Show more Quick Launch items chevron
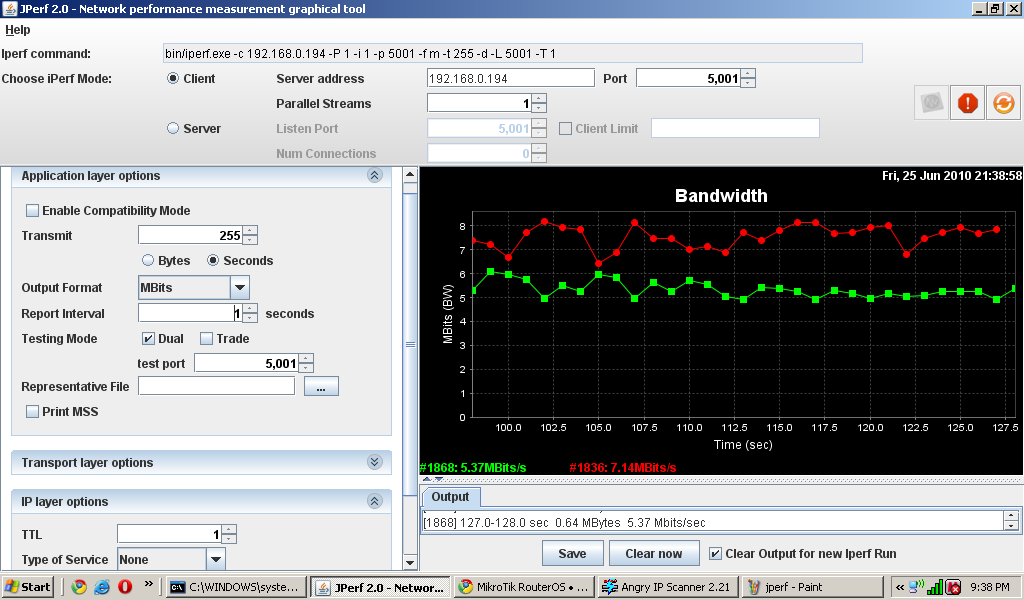 (x=149, y=584)
